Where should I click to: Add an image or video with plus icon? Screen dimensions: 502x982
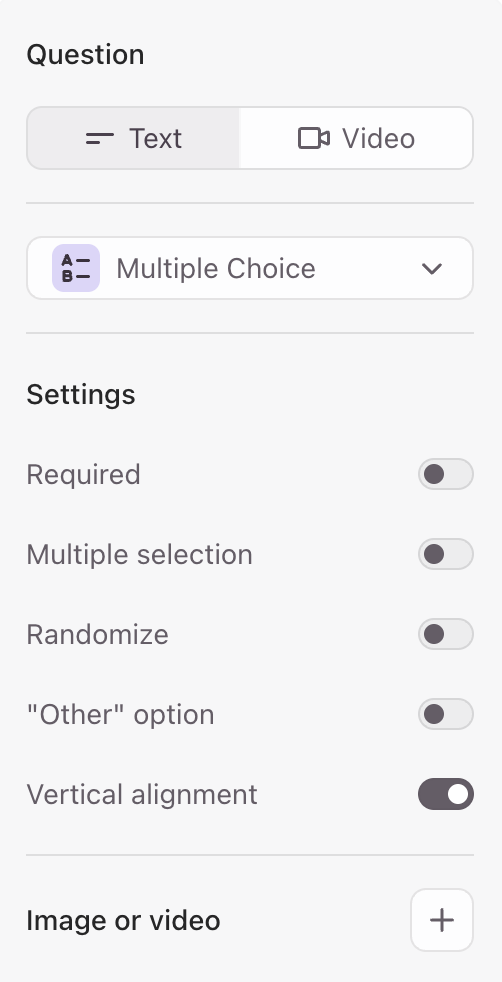(442, 920)
